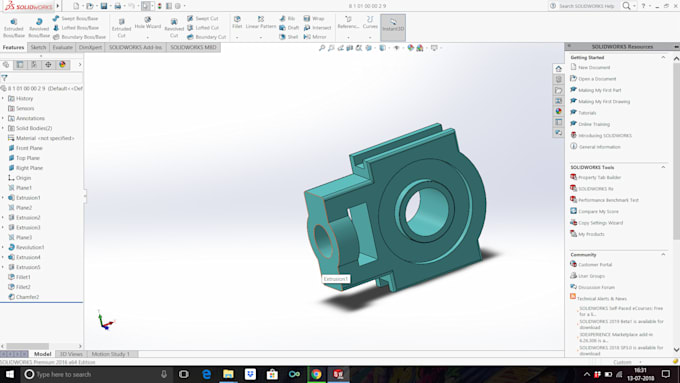Open the DimXpertManager tab icon

pos(48,65)
